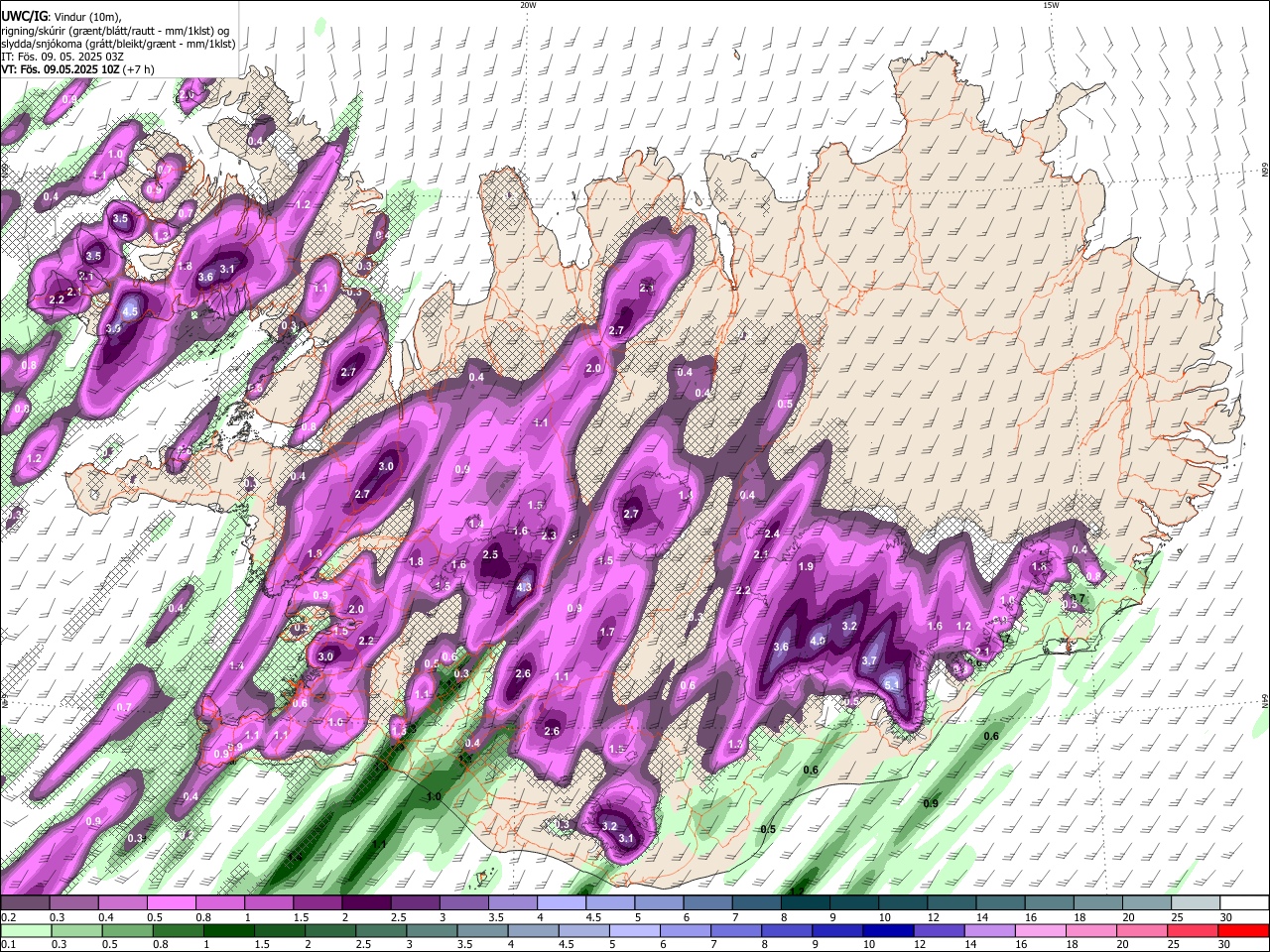The height and width of the screenshot is (952, 1270).
Task: Click the '(+7 h)' forecast offset text
Action: (x=140, y=69)
